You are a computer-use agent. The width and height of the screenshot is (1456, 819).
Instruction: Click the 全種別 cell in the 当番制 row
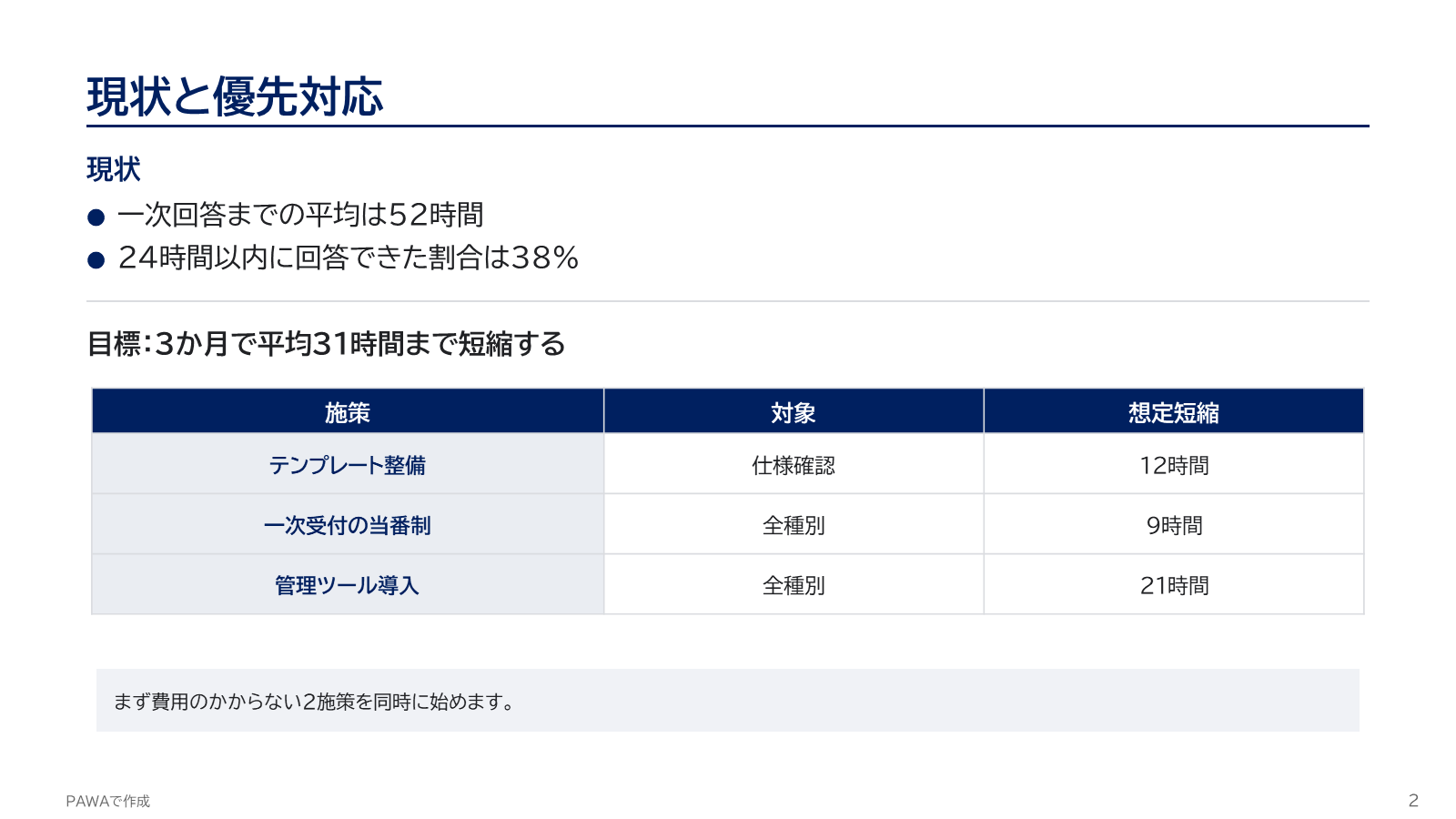click(x=794, y=524)
